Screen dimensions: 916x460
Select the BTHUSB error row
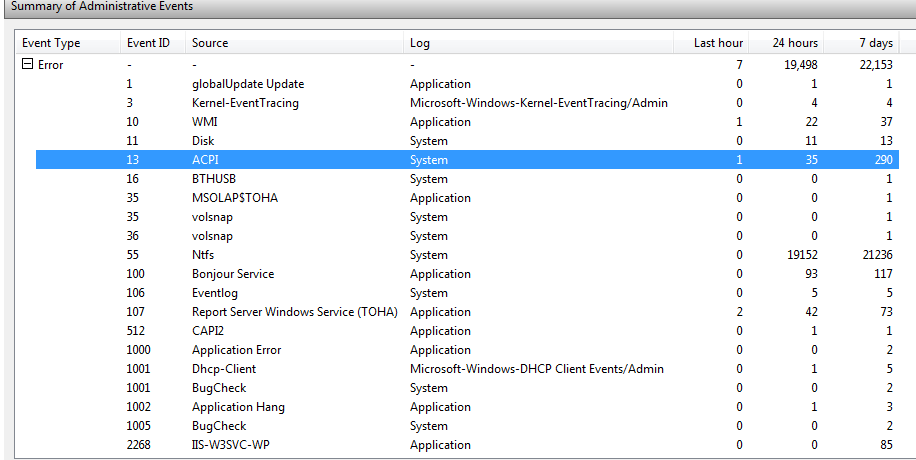tap(212, 179)
